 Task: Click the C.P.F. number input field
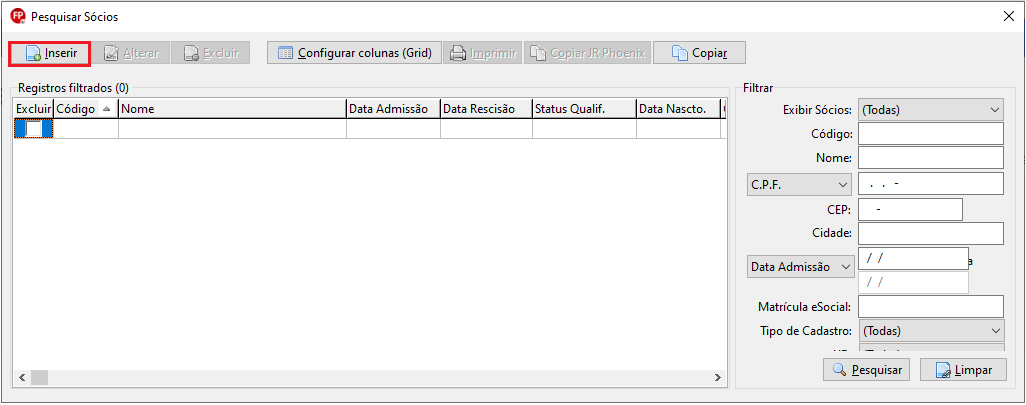pos(930,184)
